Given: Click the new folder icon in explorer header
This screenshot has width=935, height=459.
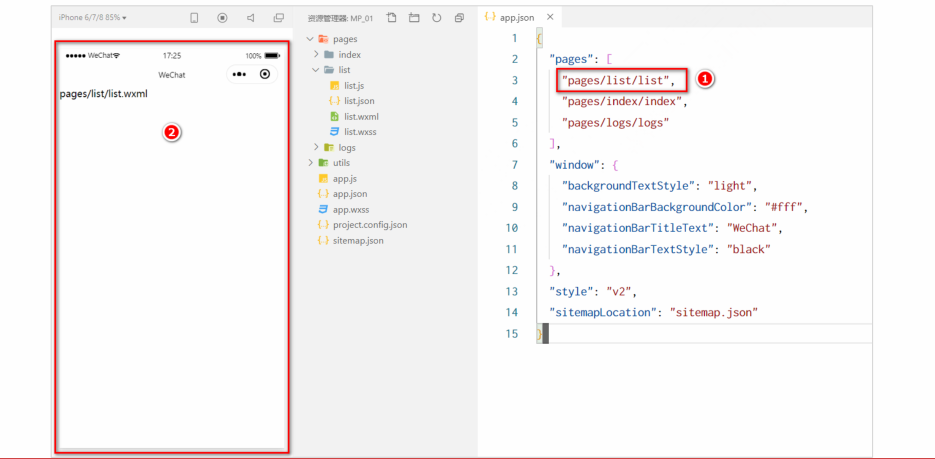Looking at the screenshot, I should (414, 18).
